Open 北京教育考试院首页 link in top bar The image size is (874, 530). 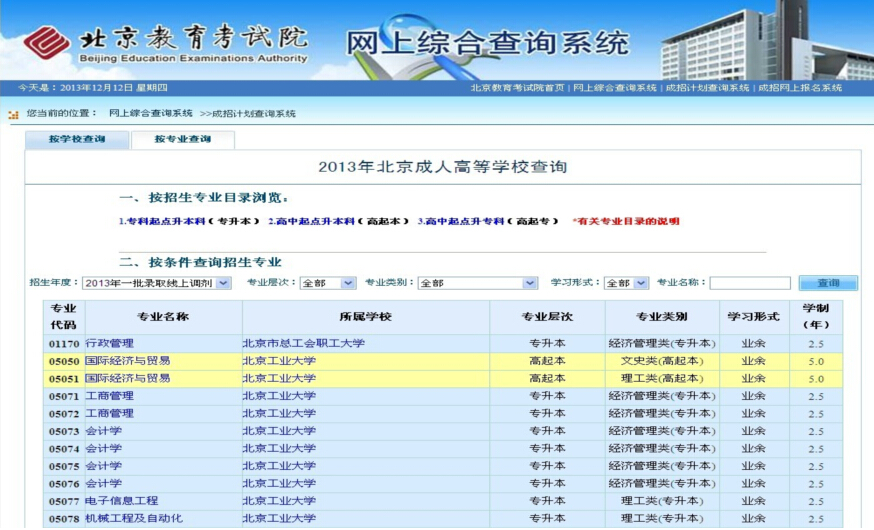pos(517,88)
